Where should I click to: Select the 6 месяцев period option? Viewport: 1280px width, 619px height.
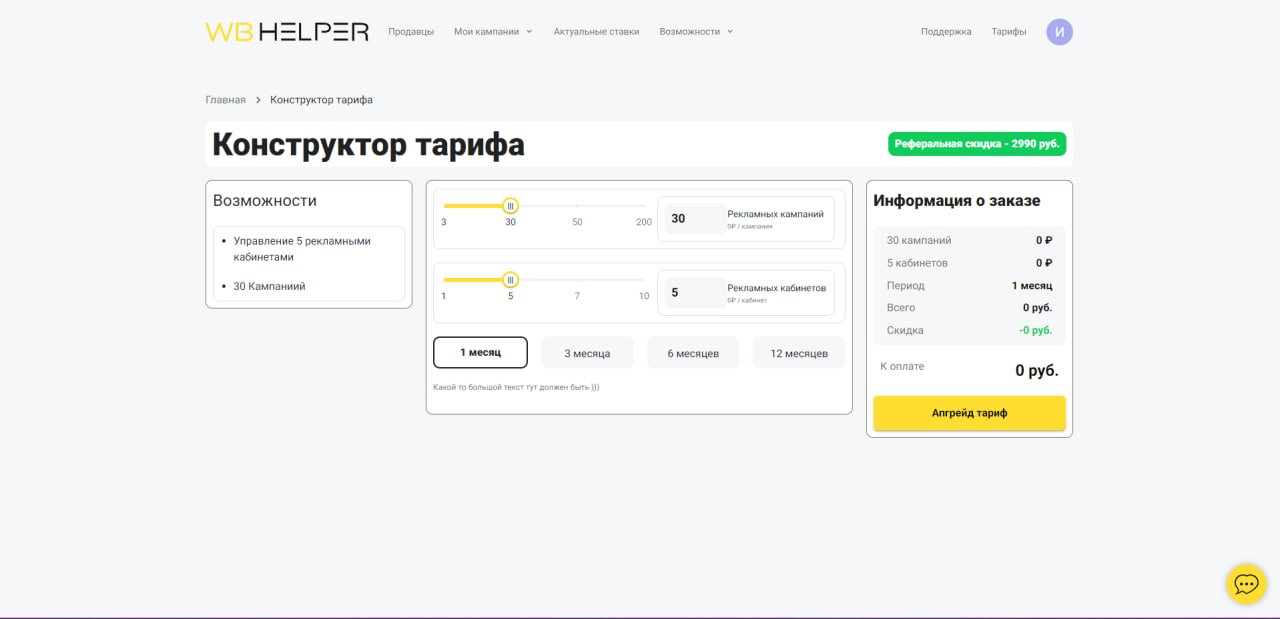click(693, 353)
